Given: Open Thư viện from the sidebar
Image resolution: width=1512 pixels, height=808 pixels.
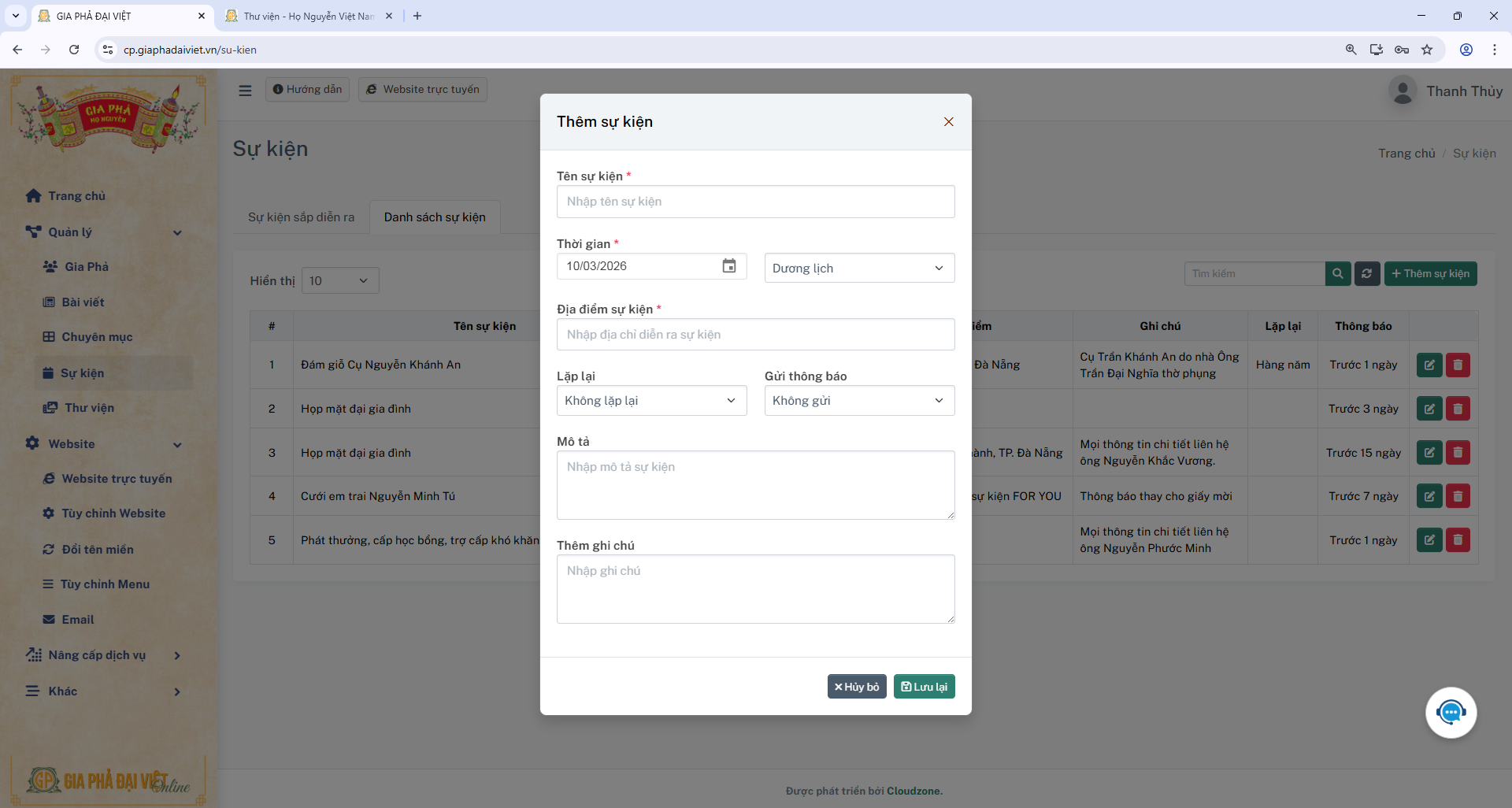Looking at the screenshot, I should (87, 408).
